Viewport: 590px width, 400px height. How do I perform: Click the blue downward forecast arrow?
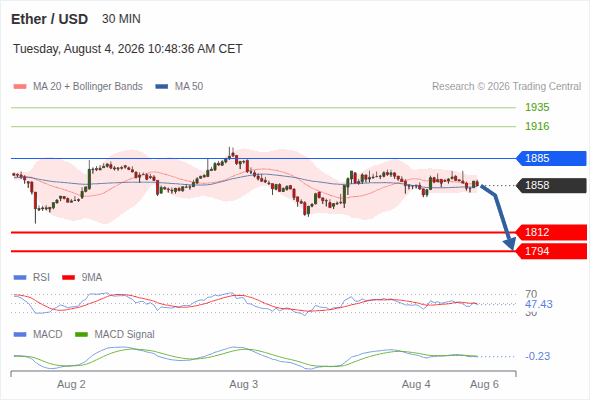tap(499, 217)
